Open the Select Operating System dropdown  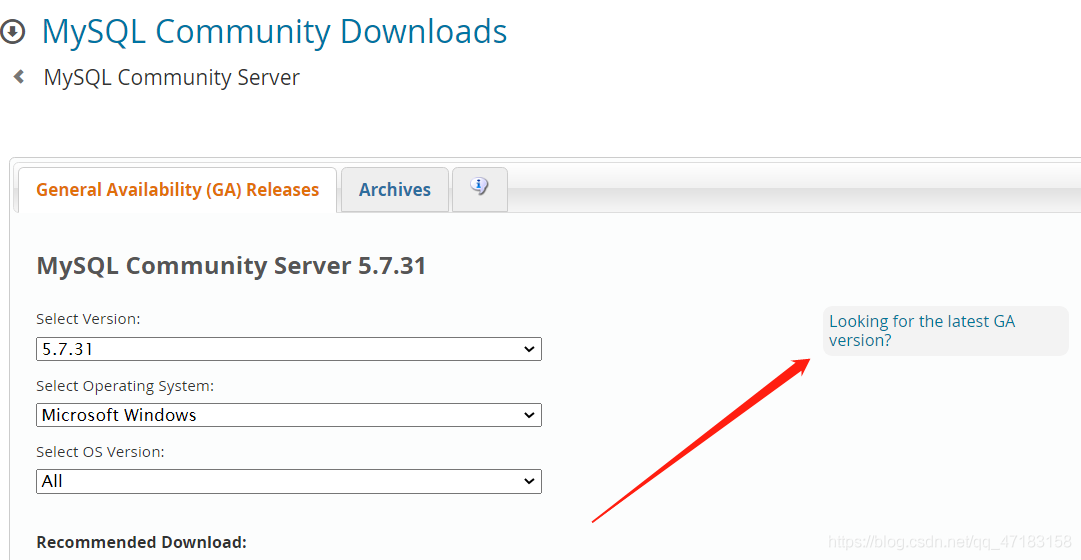tap(289, 415)
